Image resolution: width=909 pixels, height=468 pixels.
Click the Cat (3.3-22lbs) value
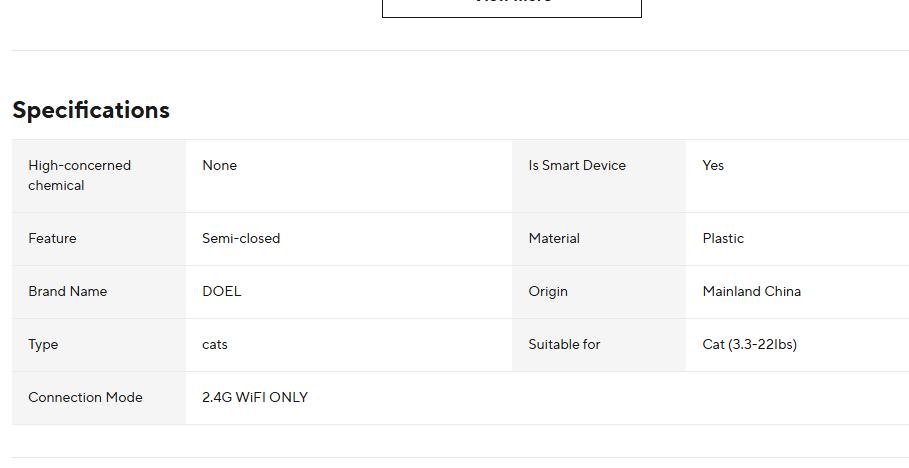point(749,344)
